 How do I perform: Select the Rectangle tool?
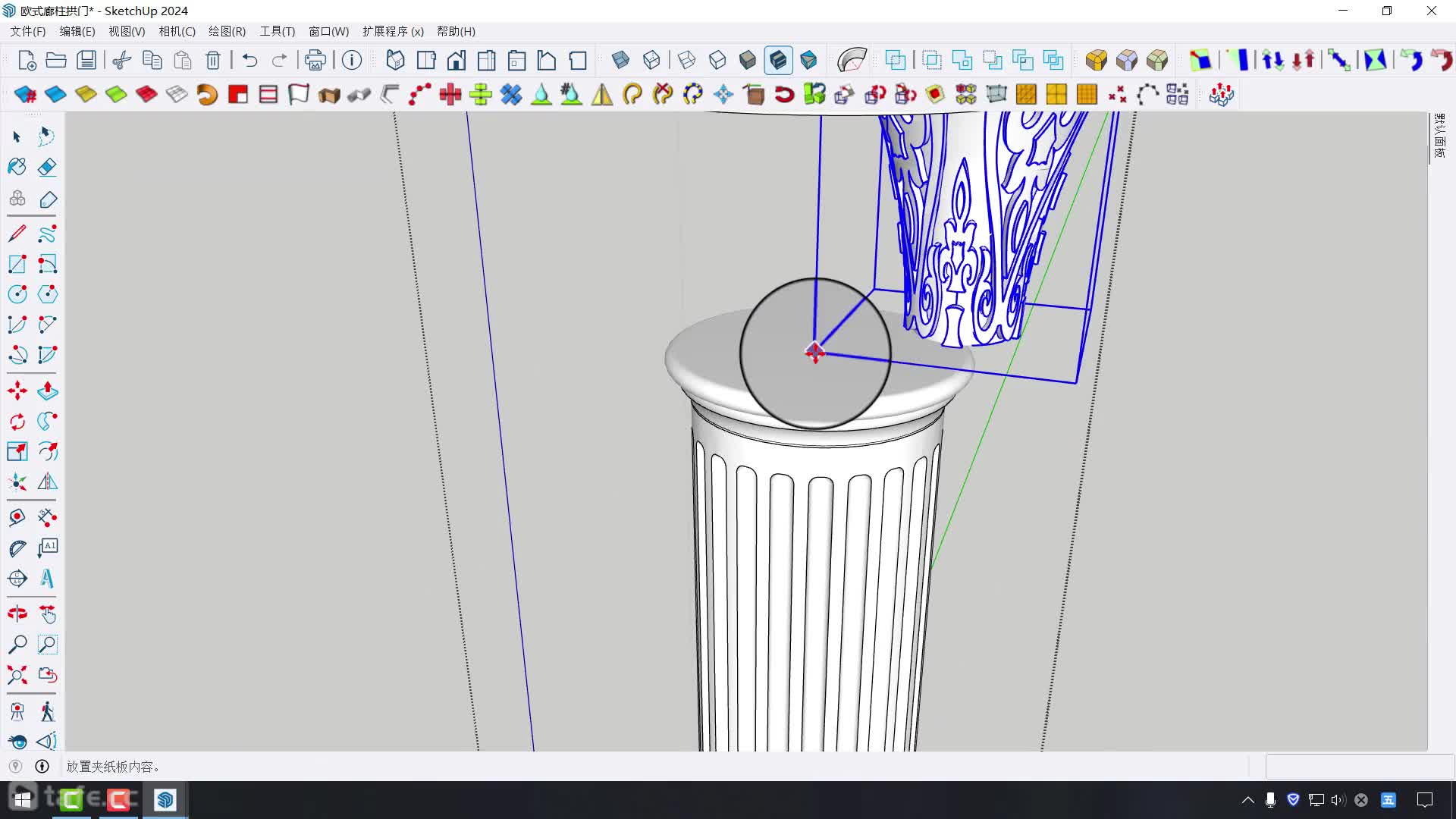tap(17, 264)
